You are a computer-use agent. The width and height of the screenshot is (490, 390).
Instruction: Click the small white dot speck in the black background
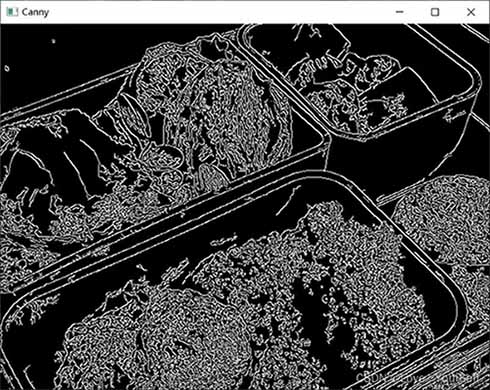[x=53, y=41]
